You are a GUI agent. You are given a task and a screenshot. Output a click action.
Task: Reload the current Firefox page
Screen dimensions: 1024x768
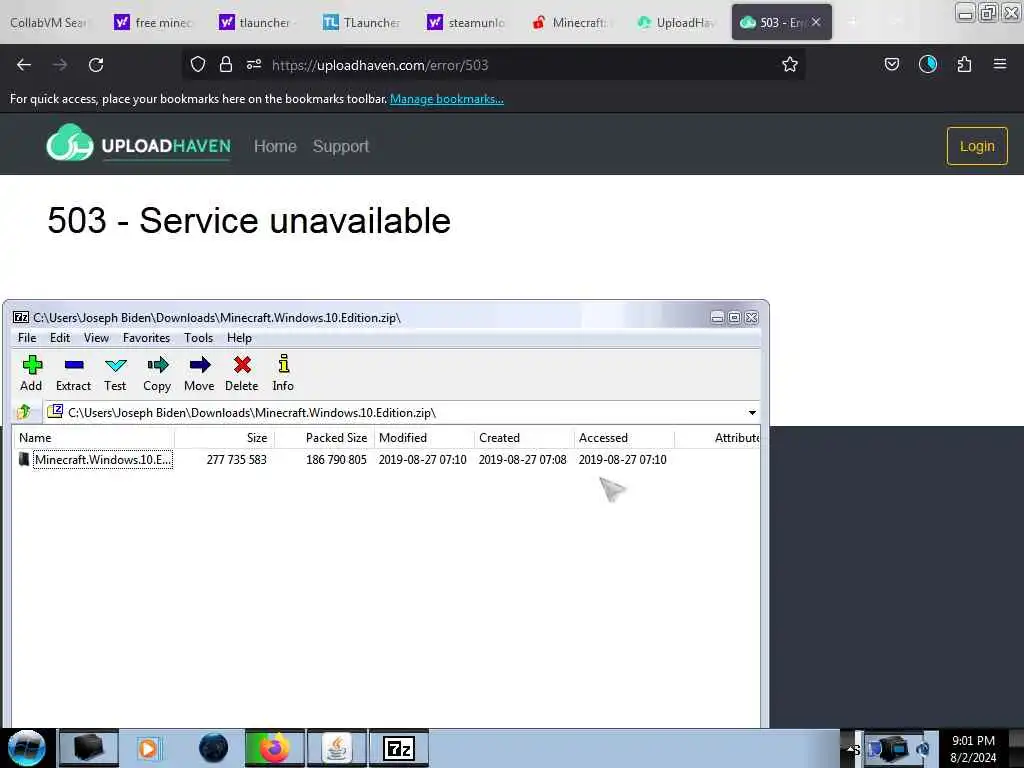96,65
